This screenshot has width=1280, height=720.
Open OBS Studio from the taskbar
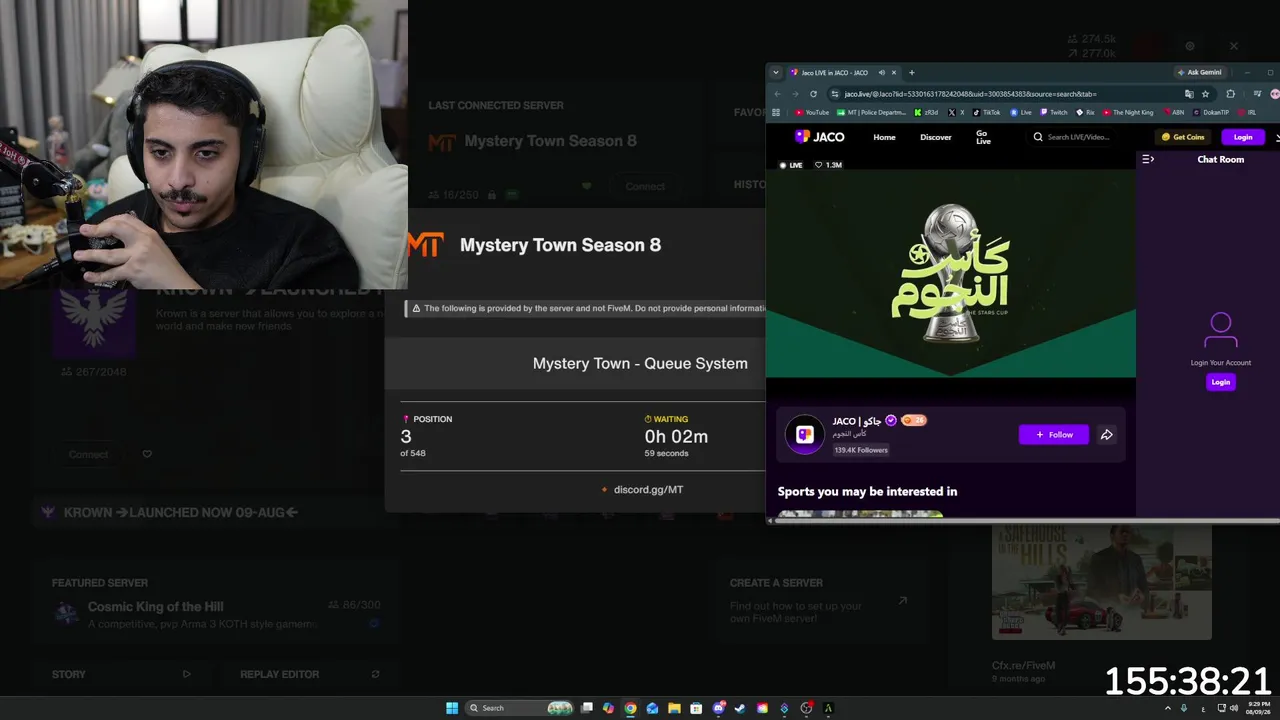pos(806,708)
